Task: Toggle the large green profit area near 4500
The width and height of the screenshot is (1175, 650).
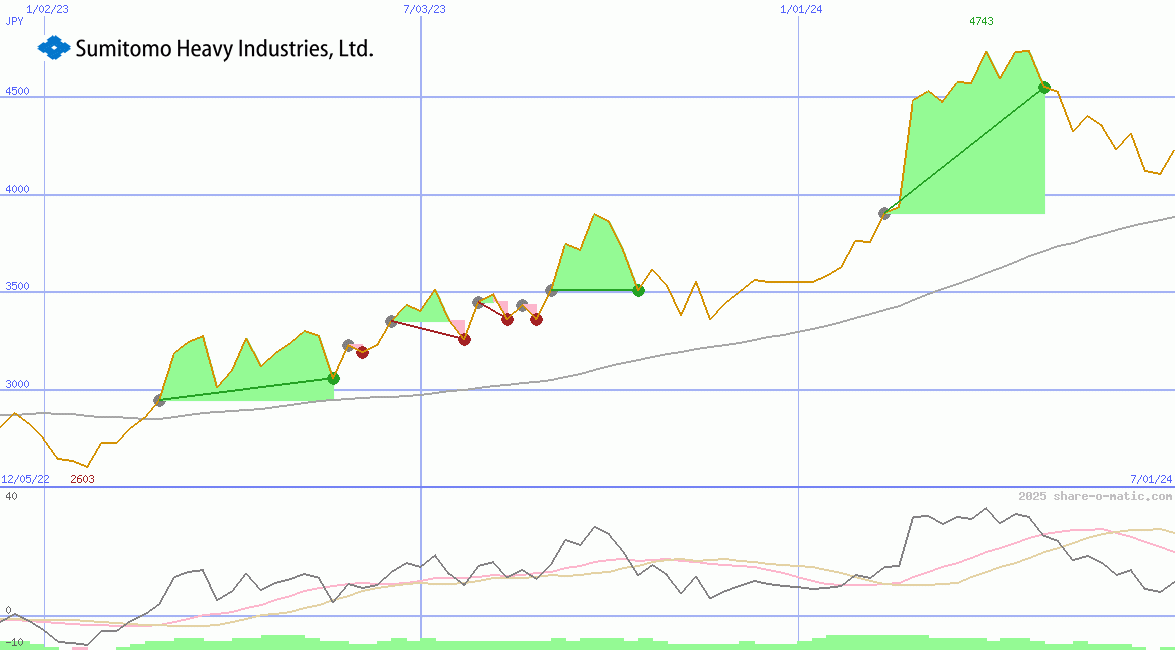Action: click(970, 150)
